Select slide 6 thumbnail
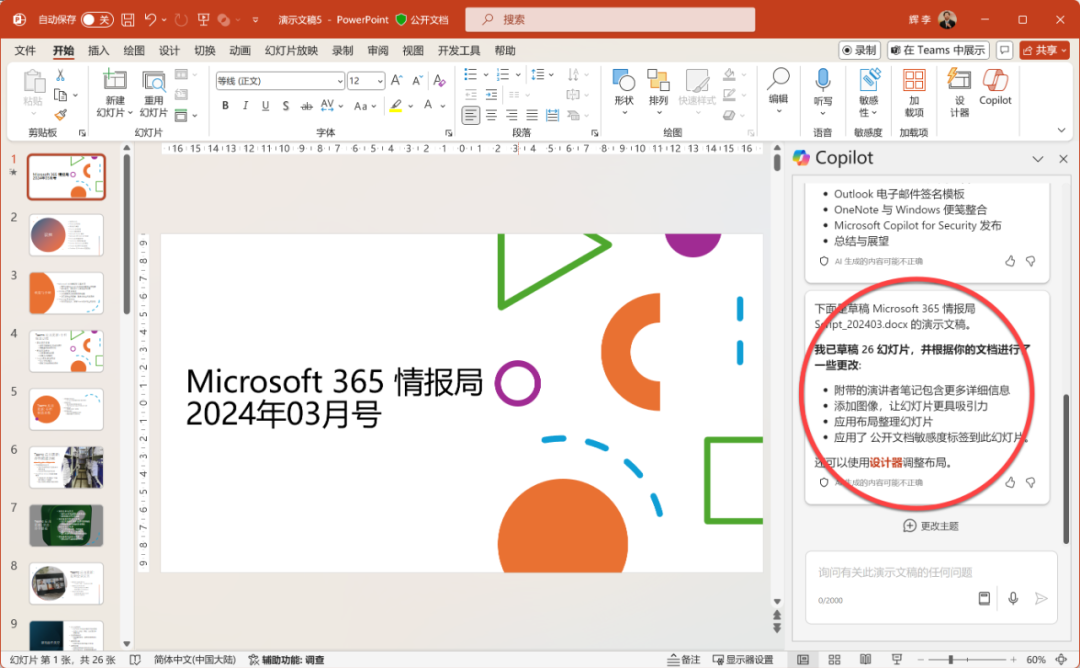Viewport: 1080px width, 668px height. [x=66, y=467]
